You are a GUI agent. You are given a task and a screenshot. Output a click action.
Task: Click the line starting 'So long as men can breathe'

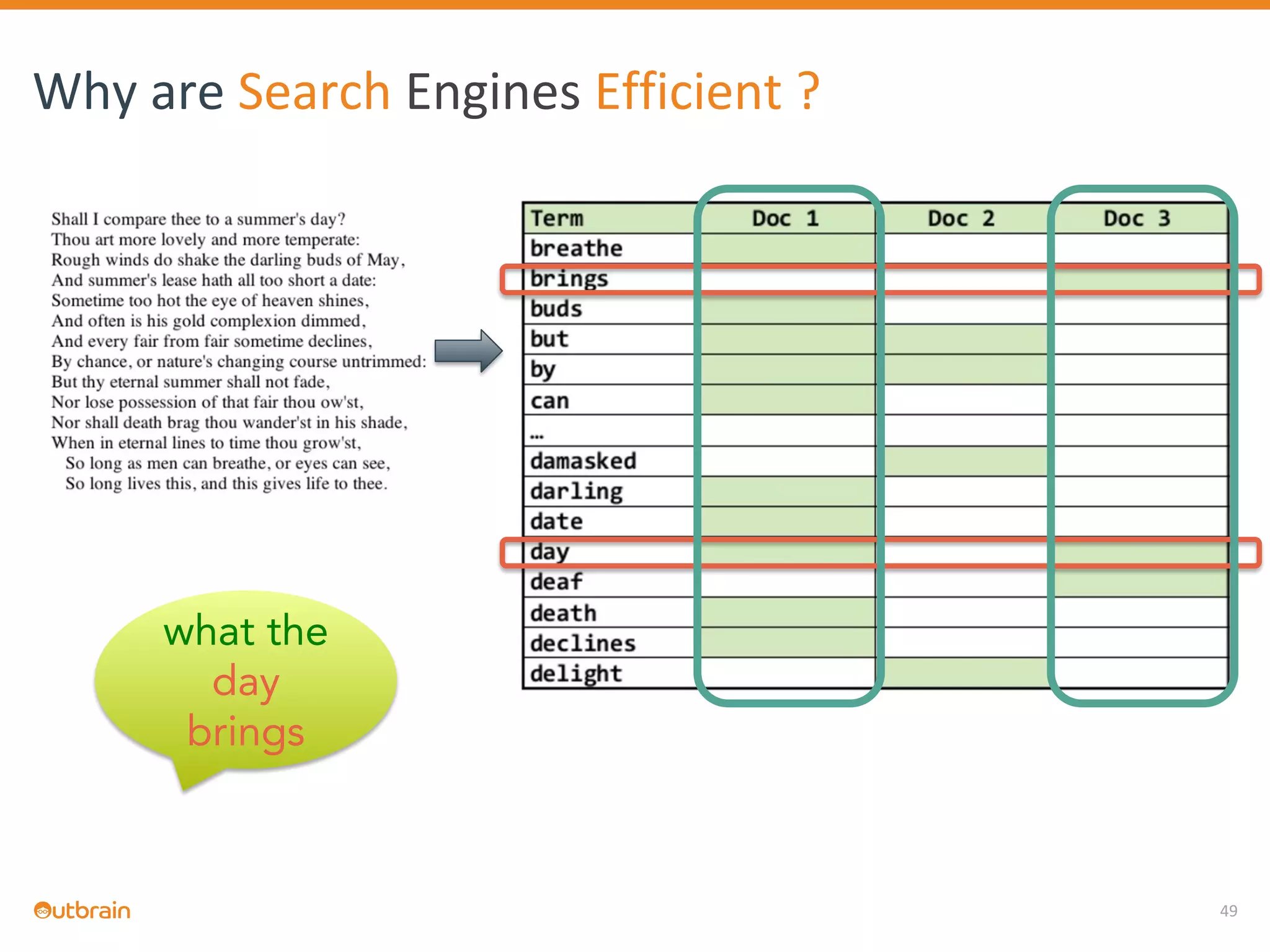click(x=228, y=464)
